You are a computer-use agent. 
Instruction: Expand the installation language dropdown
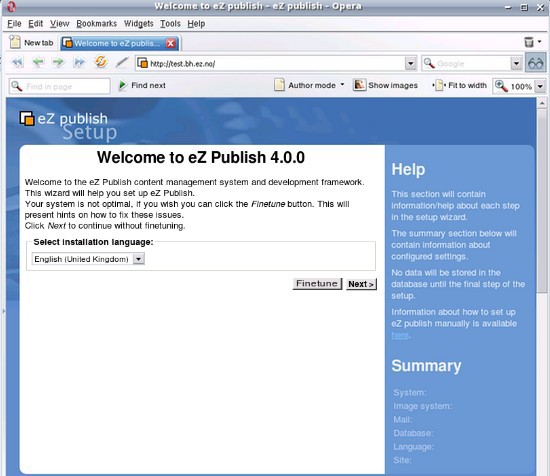coord(139,259)
